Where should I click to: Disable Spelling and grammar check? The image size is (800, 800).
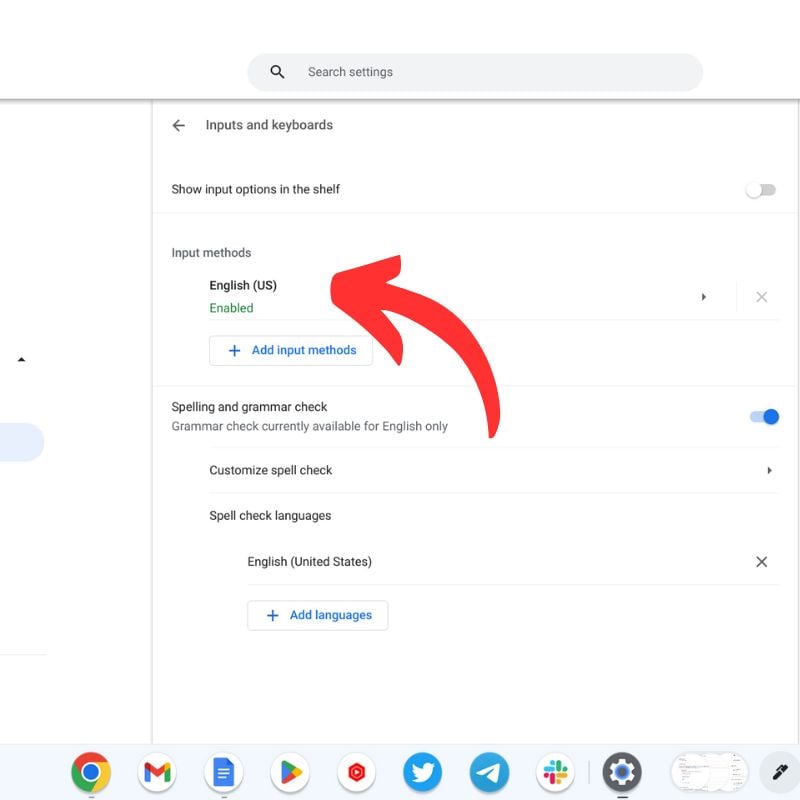pyautogui.click(x=763, y=416)
